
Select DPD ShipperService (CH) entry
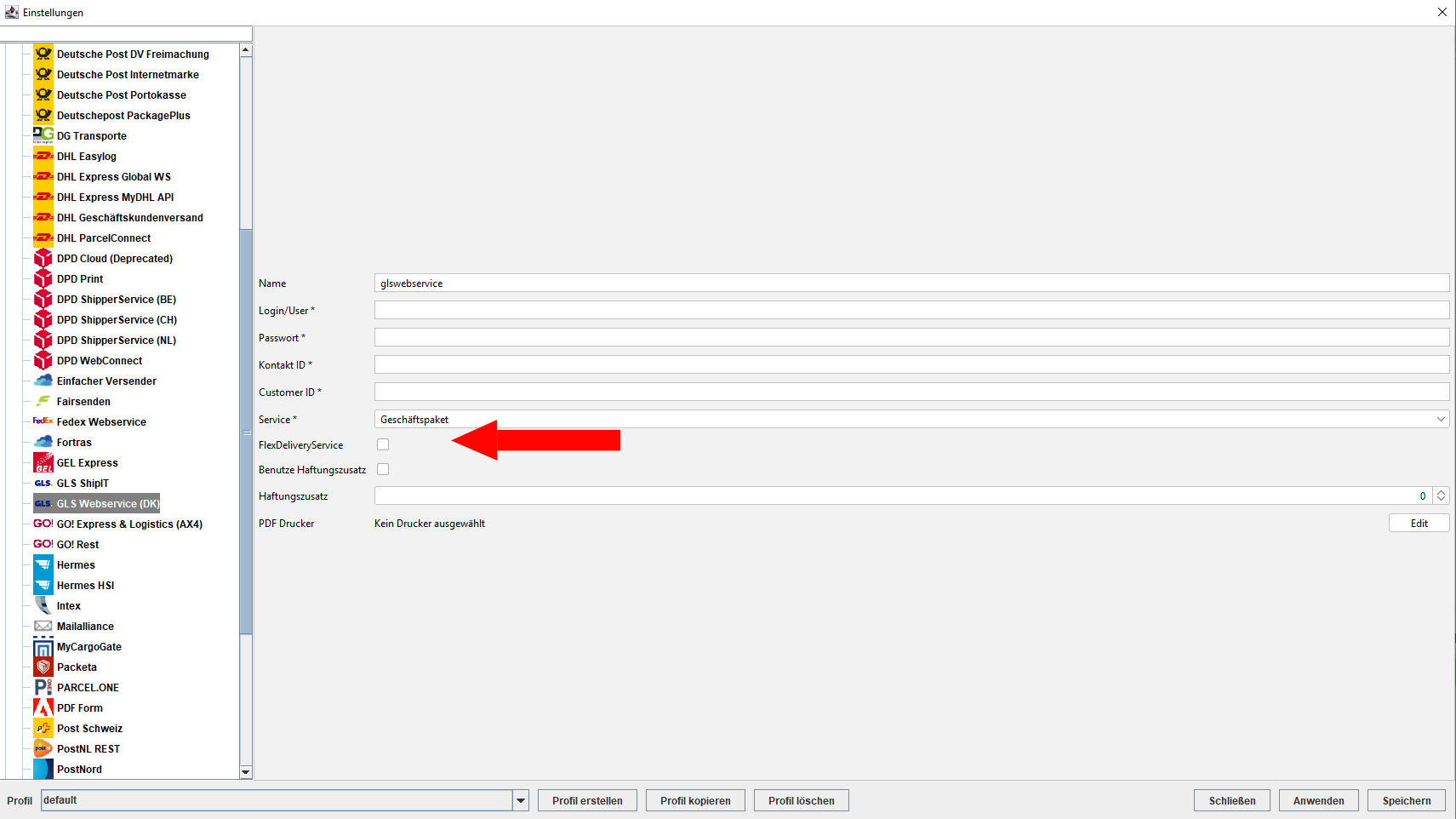tap(117, 319)
